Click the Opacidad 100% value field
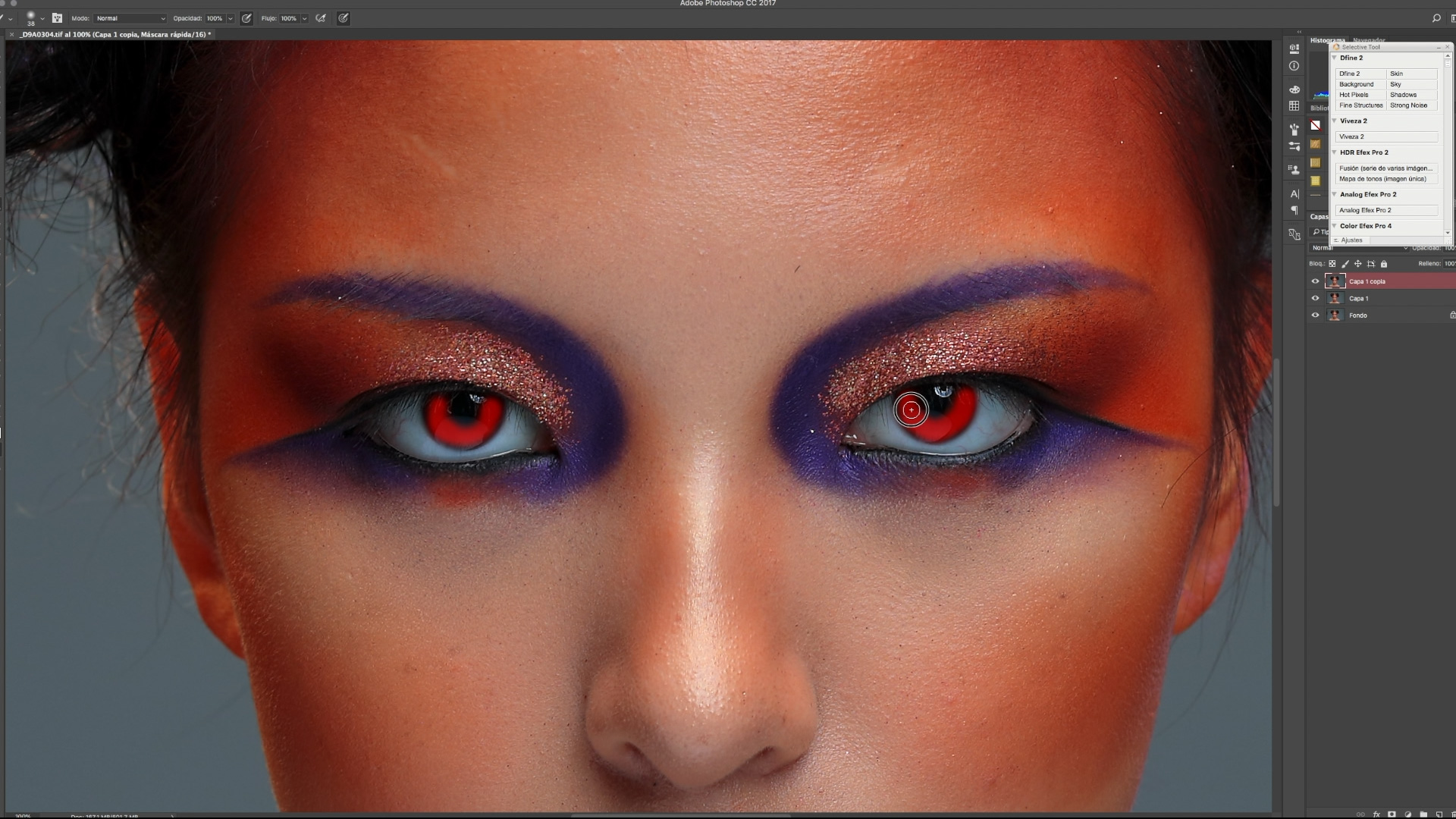Image resolution: width=1456 pixels, height=819 pixels. 215,18
